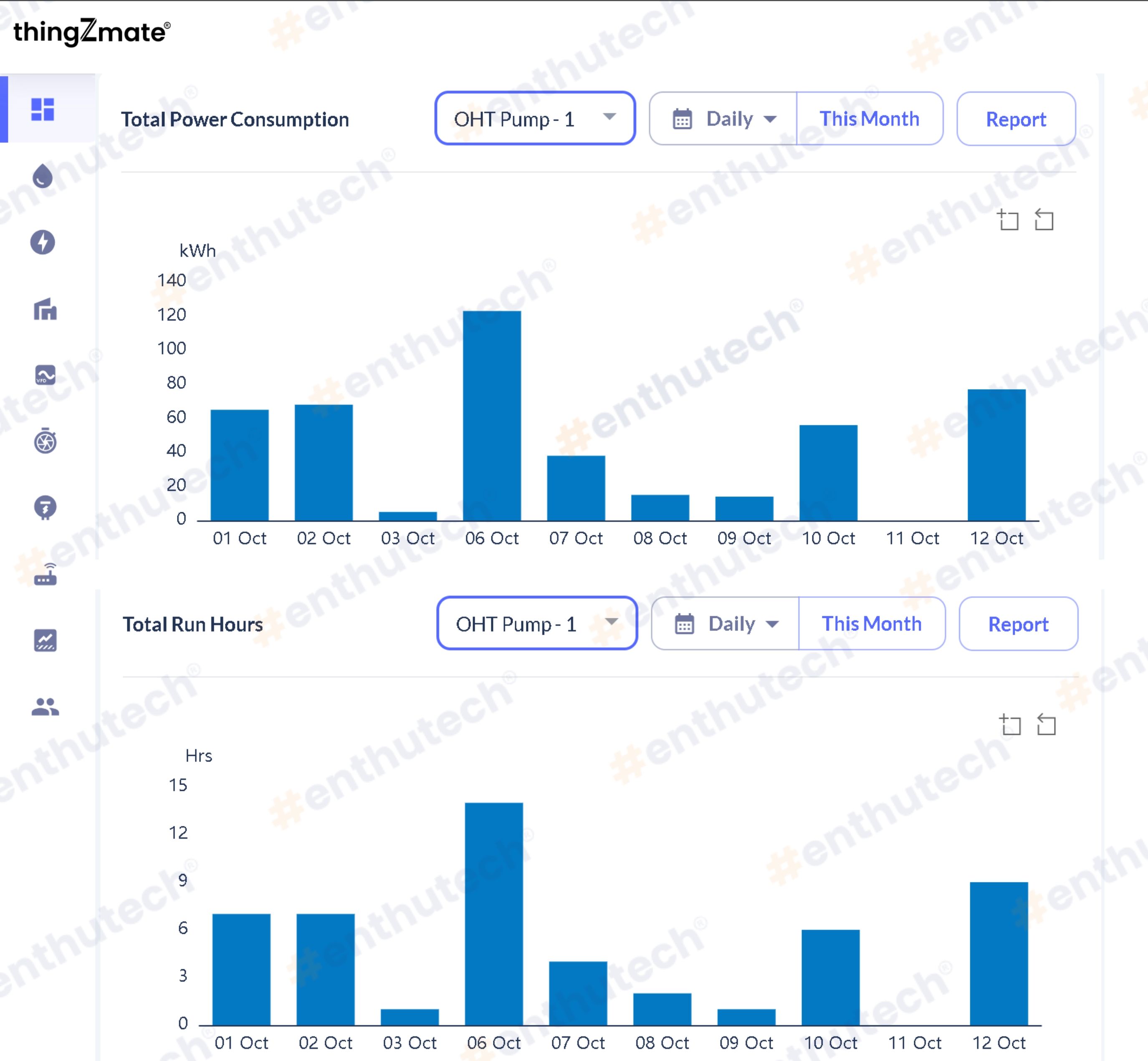Image resolution: width=1148 pixels, height=1061 pixels.
Task: Open the analytics chart sidebar icon
Action: coord(45,640)
